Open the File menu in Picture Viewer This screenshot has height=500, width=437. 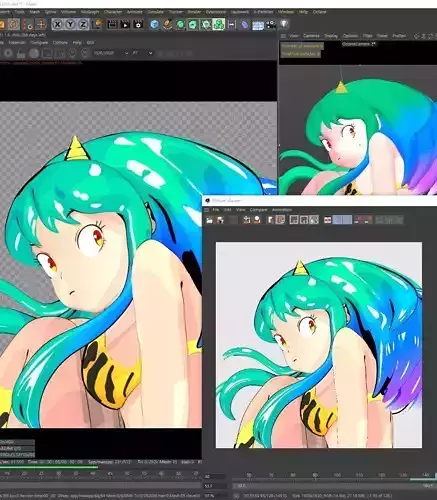tap(216, 210)
